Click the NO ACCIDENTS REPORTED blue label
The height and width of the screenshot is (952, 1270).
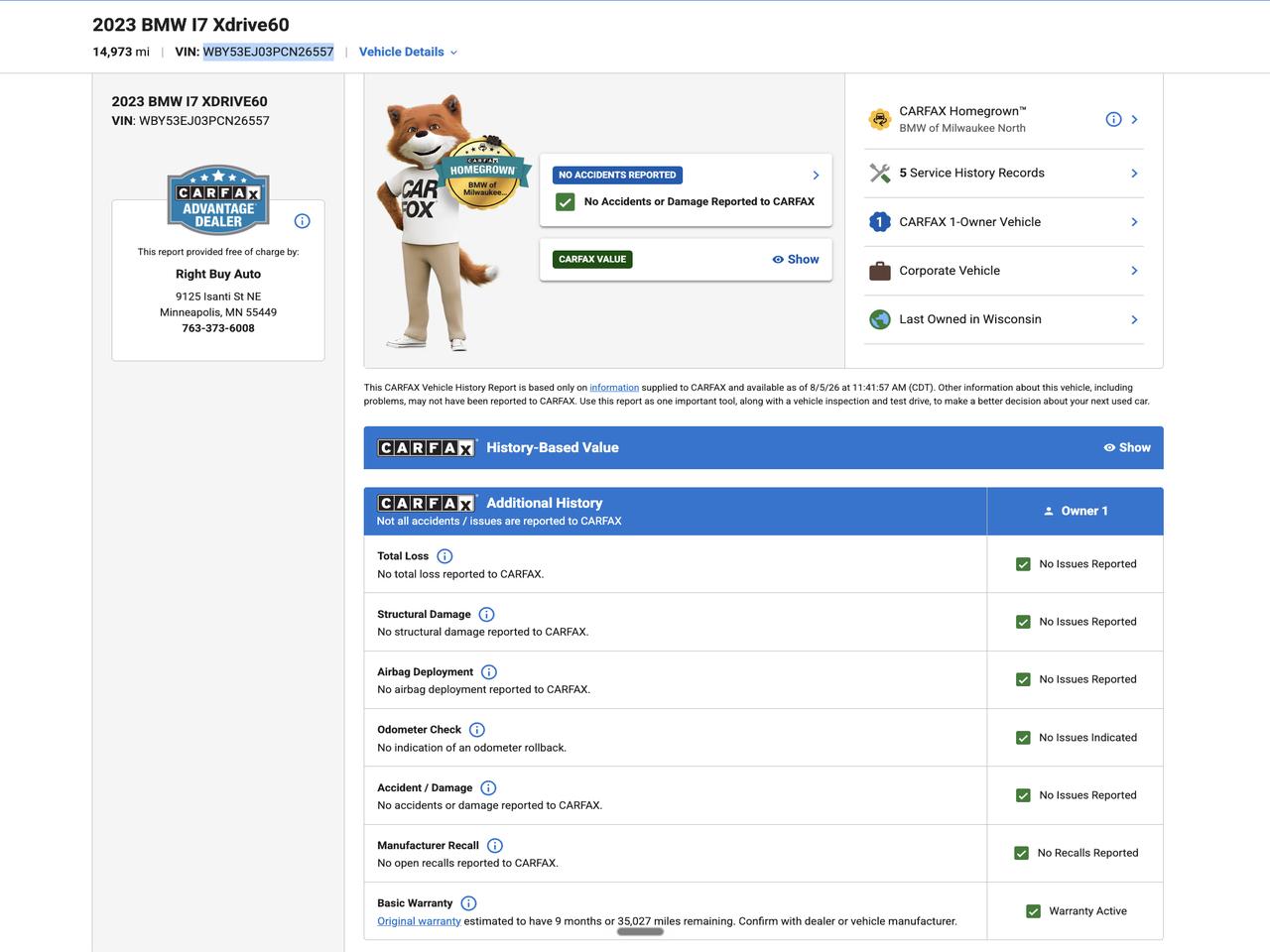(x=617, y=176)
